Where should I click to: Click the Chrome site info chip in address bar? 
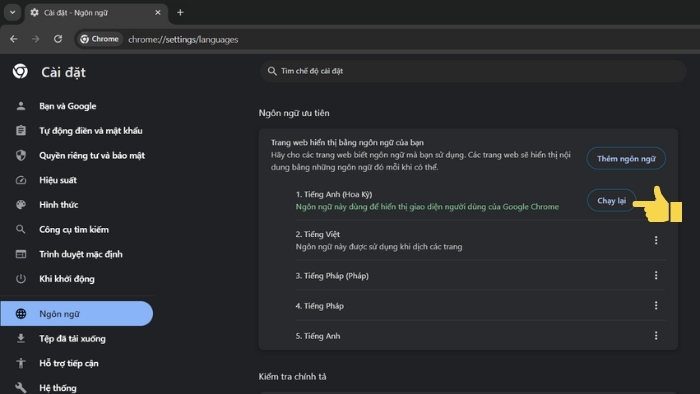pos(99,39)
